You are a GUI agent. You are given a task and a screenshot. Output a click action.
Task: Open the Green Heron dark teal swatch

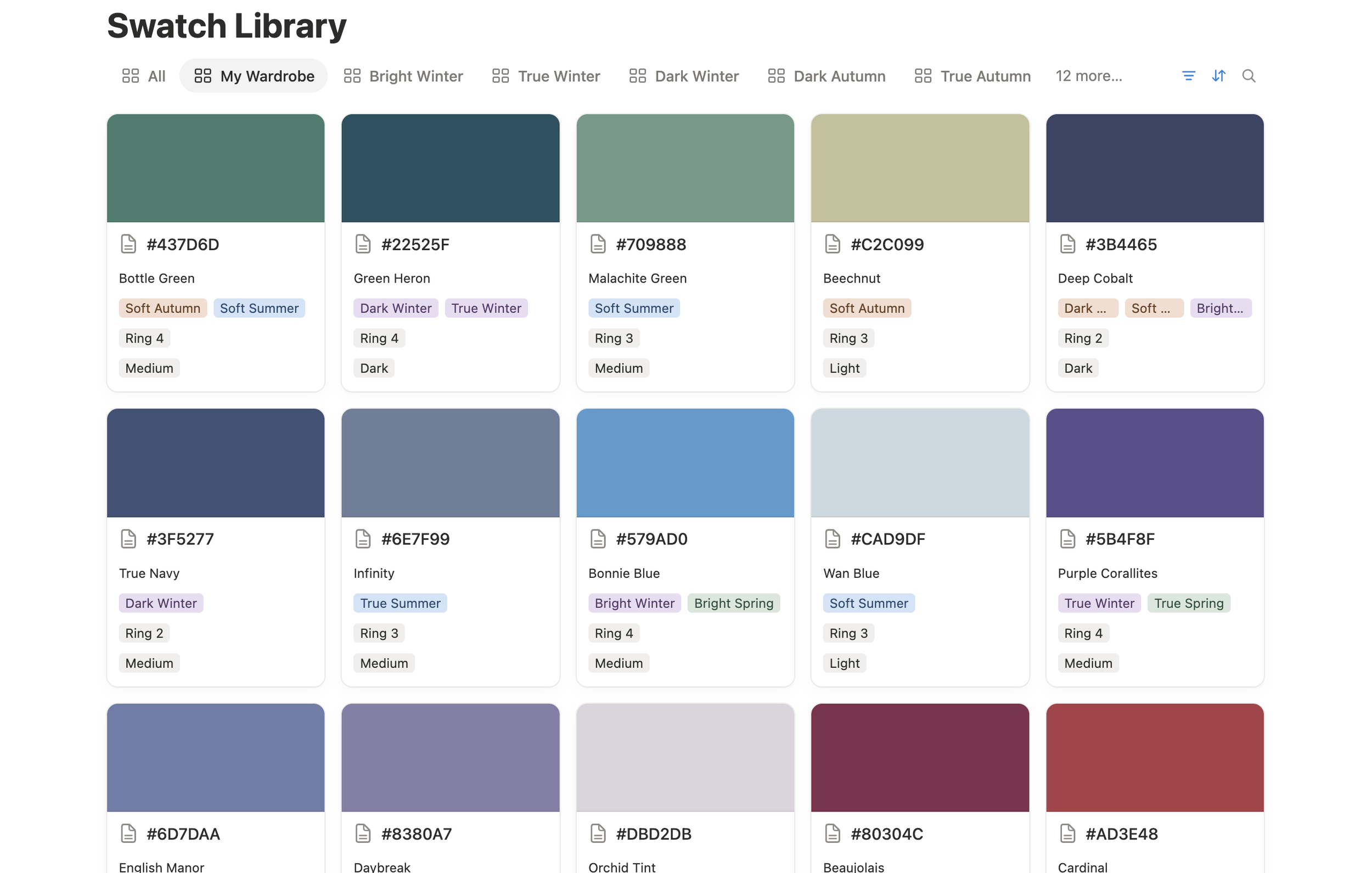click(450, 168)
